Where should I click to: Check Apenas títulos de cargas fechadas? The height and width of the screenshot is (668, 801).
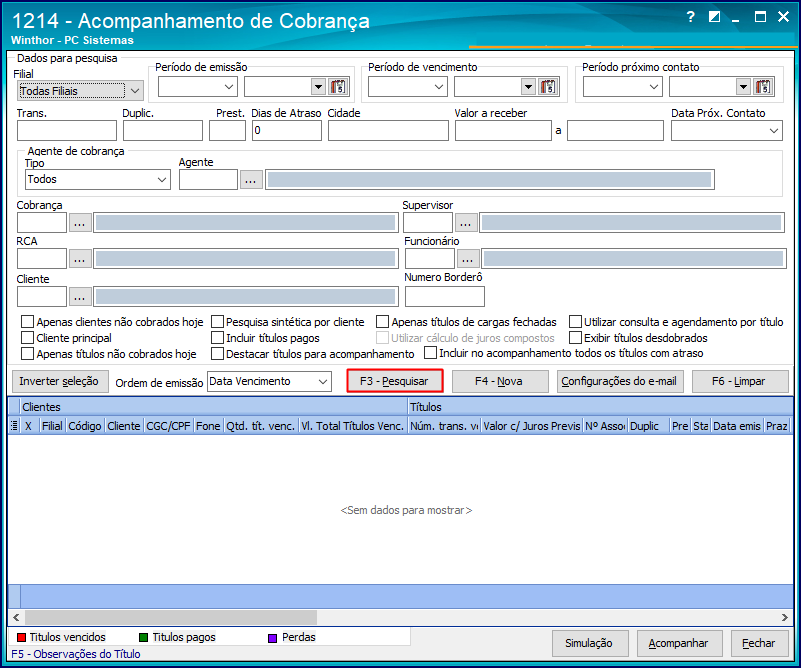coord(383,322)
